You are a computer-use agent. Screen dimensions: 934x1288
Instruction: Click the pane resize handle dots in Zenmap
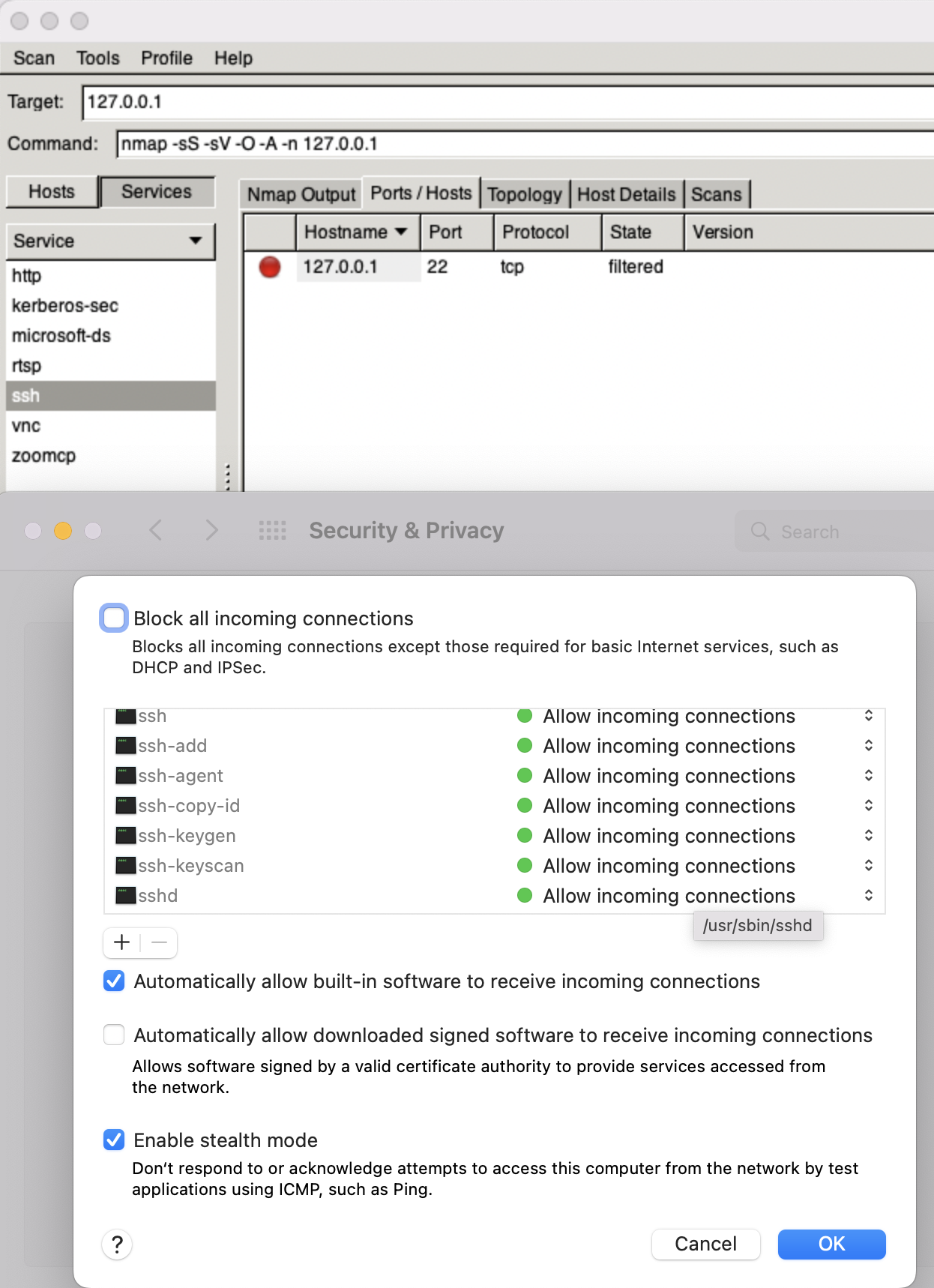point(228,477)
